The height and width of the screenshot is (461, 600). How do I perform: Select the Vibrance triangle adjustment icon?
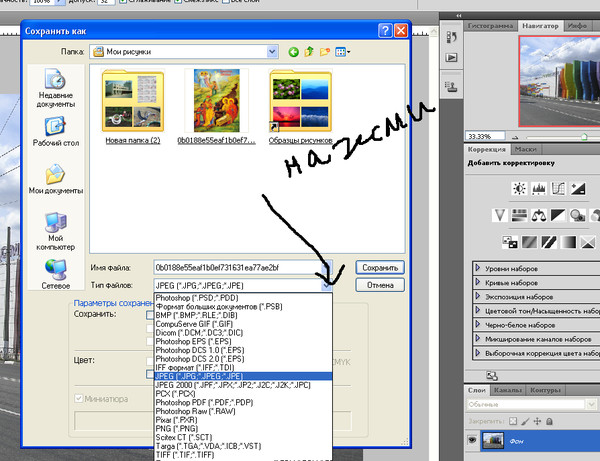coord(500,215)
